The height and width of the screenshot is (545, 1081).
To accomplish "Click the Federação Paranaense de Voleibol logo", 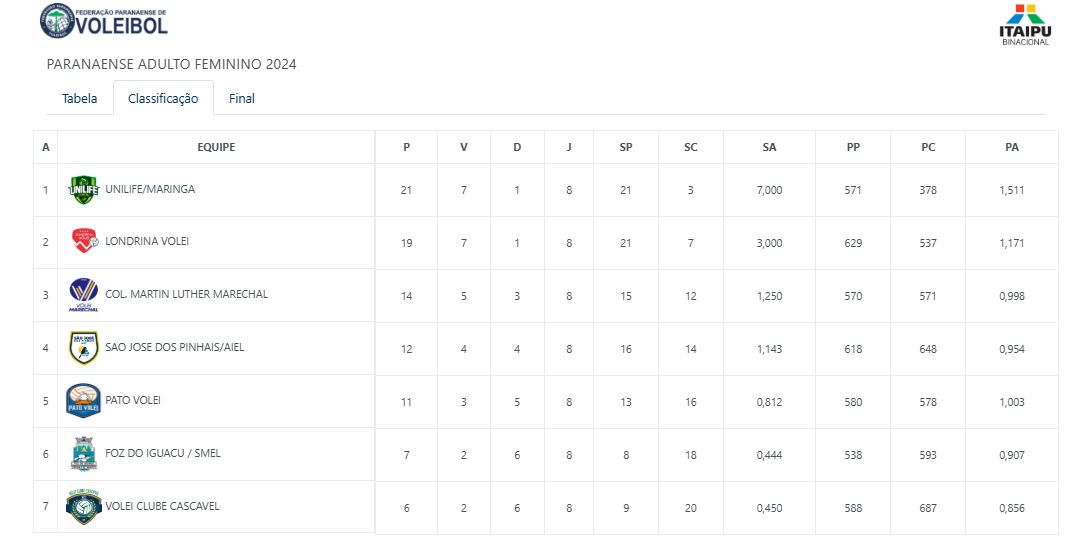I will [104, 20].
